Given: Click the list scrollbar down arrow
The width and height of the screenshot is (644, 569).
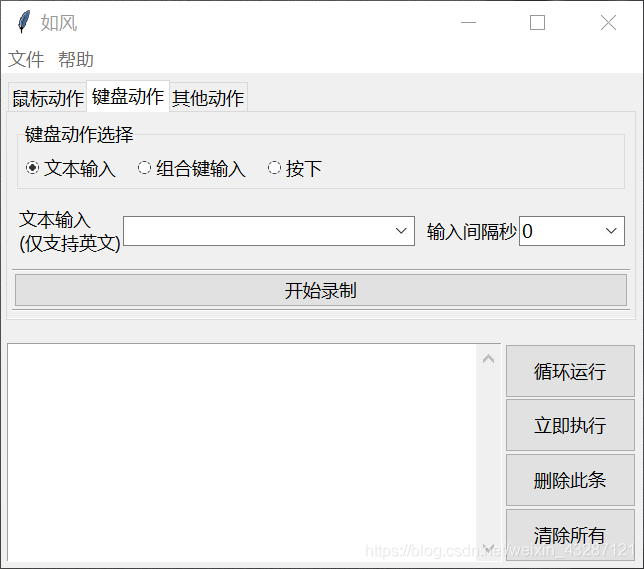Looking at the screenshot, I should point(488,548).
